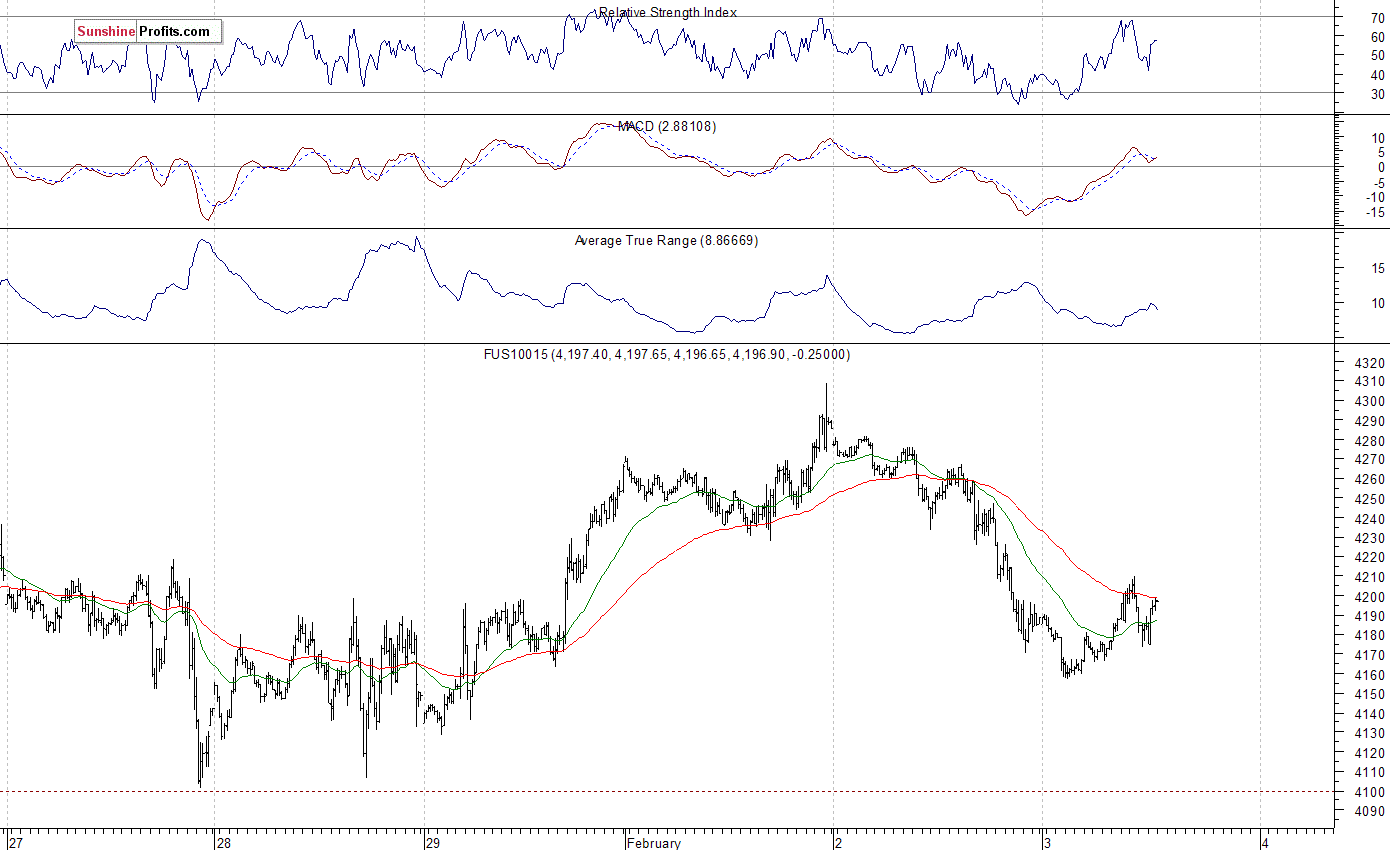This screenshot has height=850, width=1390.
Task: Click the 4090 price axis label
Action: click(x=1371, y=812)
